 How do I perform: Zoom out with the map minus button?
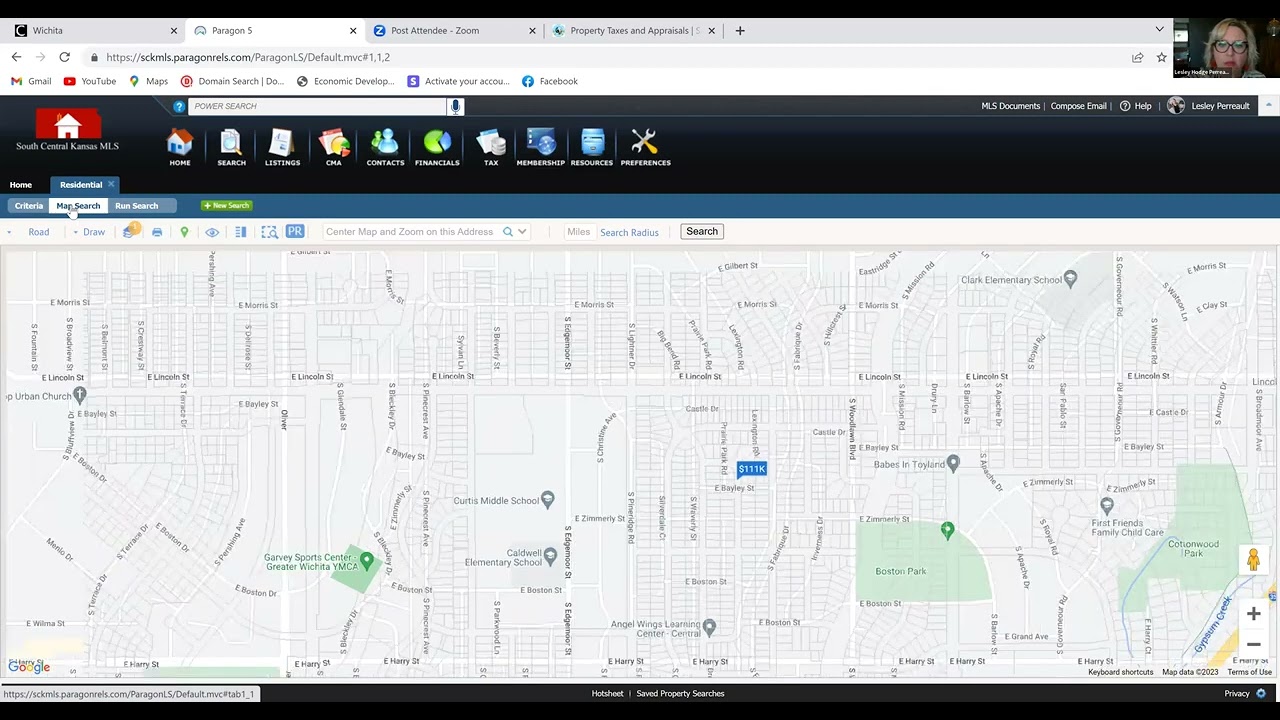(1253, 645)
